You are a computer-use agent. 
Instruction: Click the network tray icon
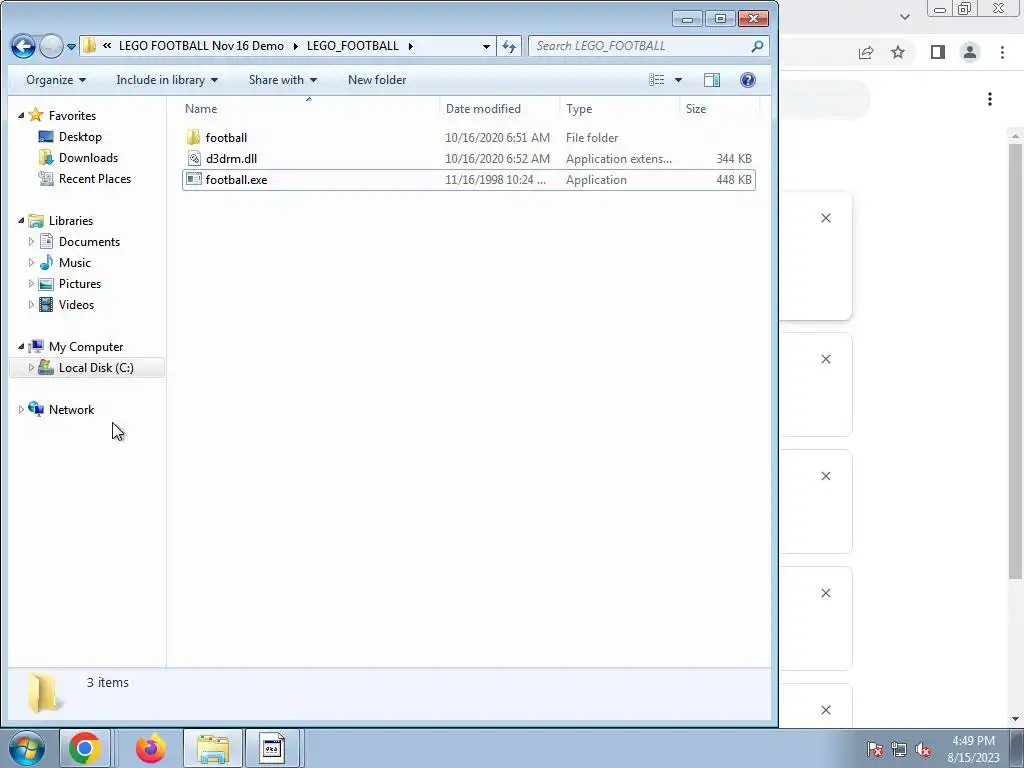pos(899,749)
